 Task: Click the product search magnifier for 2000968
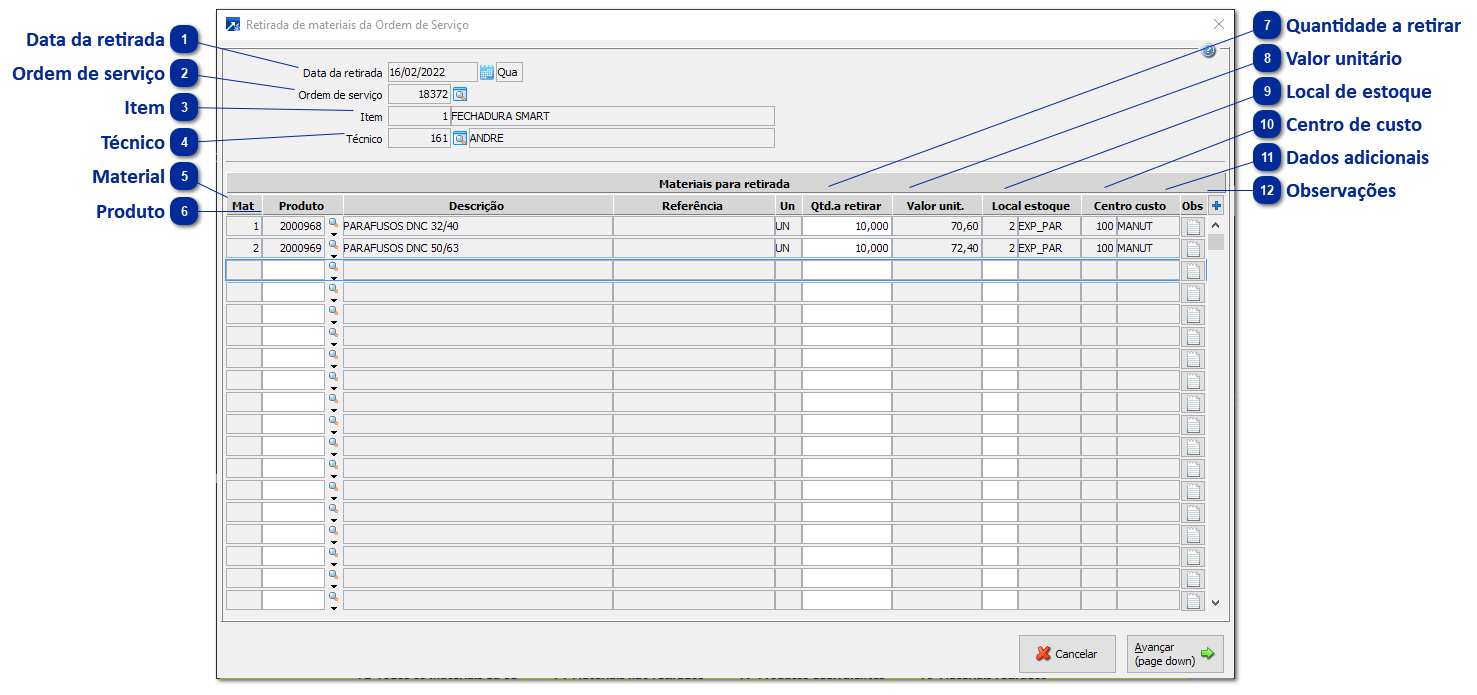[333, 223]
